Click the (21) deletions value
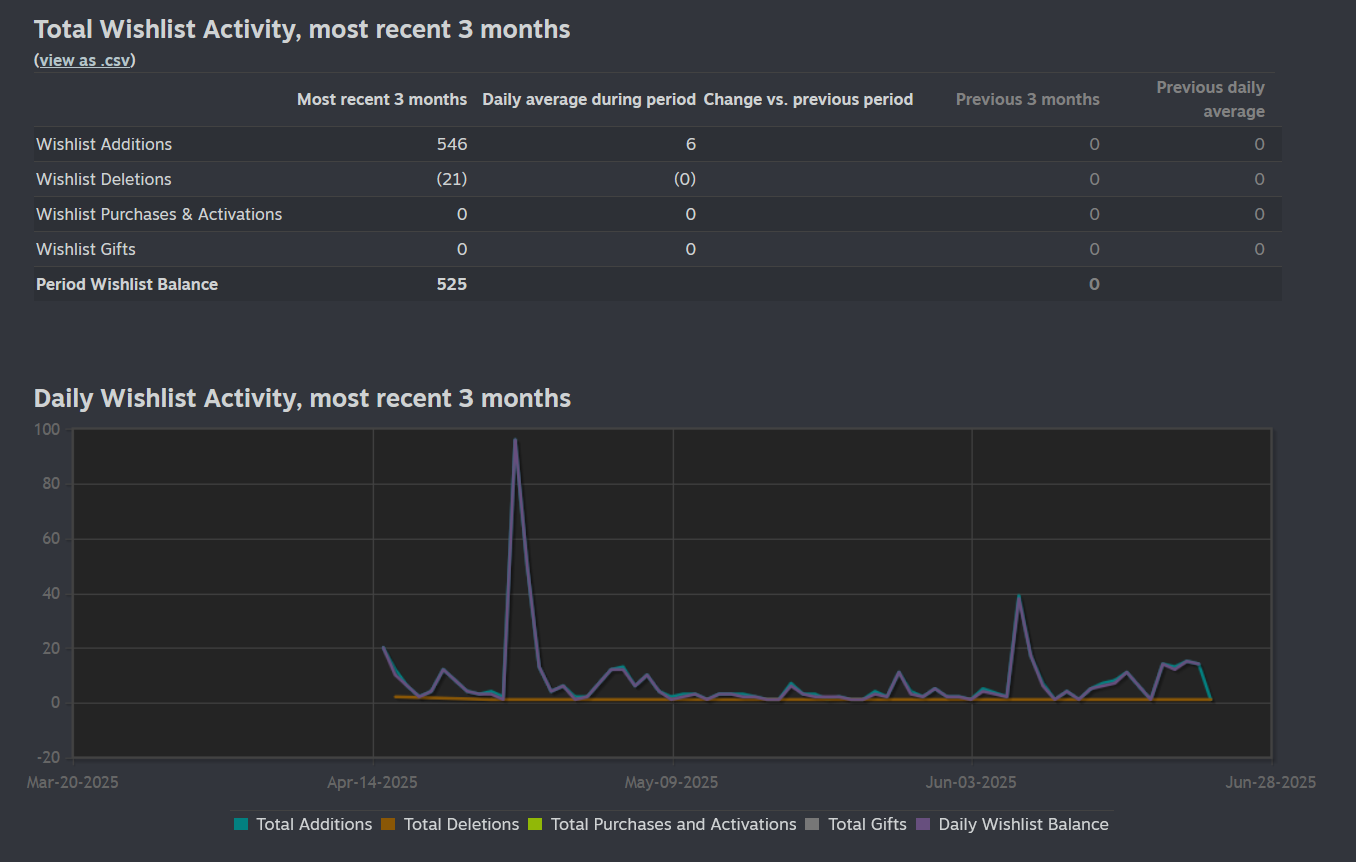The image size is (1356, 862). 452,179
